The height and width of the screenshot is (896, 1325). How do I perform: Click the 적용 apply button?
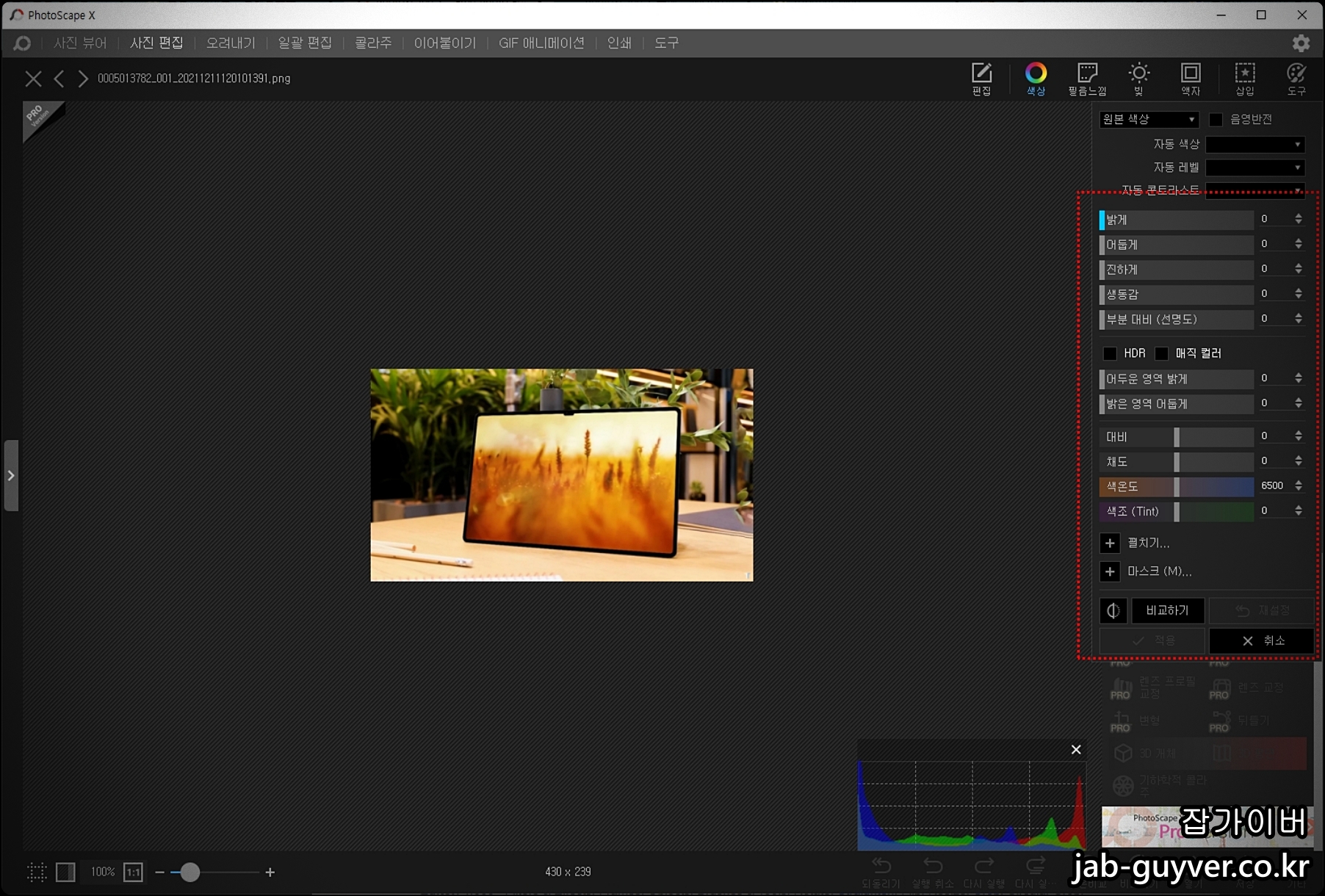1152,640
